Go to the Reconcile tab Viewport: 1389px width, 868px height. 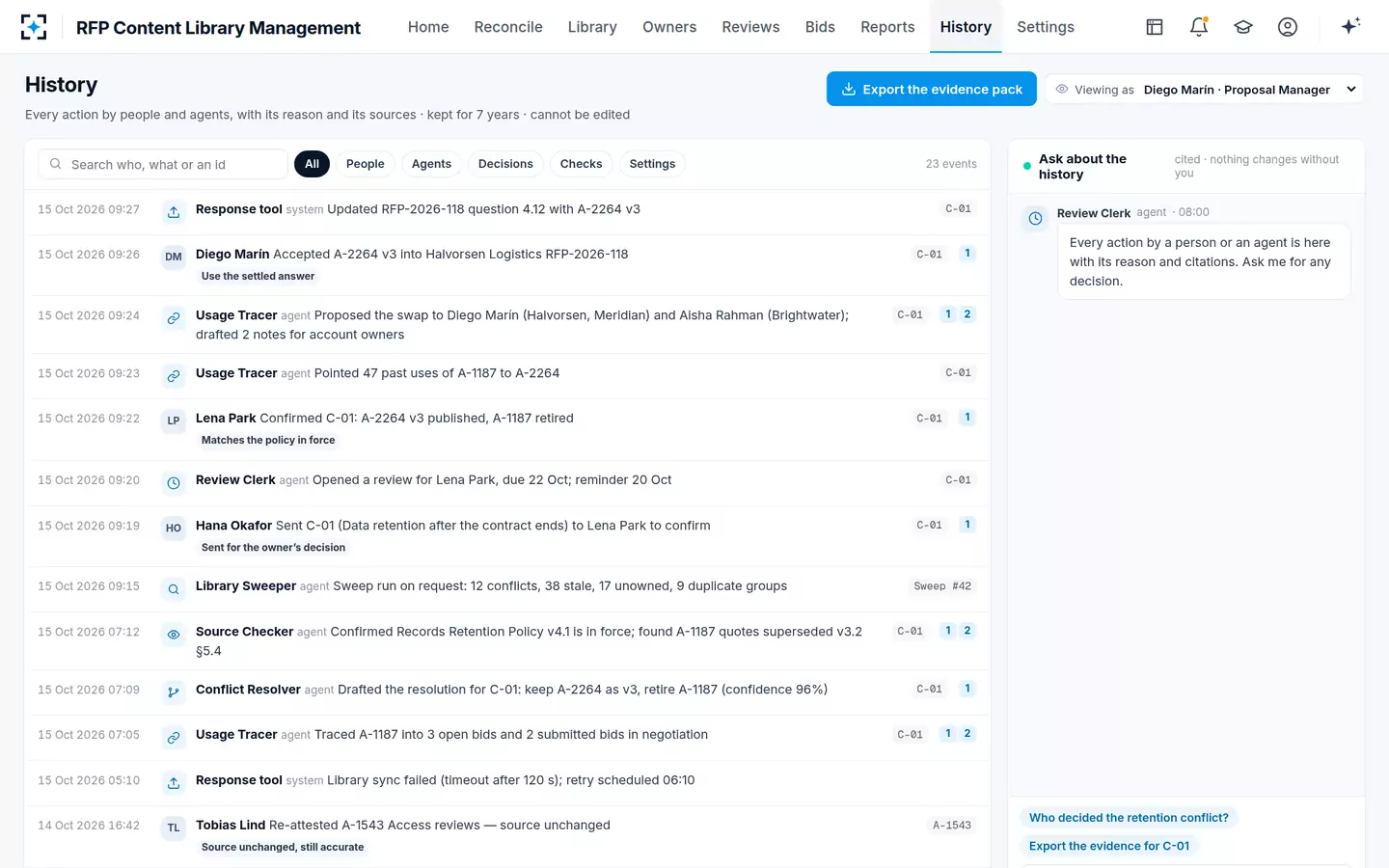click(x=508, y=27)
